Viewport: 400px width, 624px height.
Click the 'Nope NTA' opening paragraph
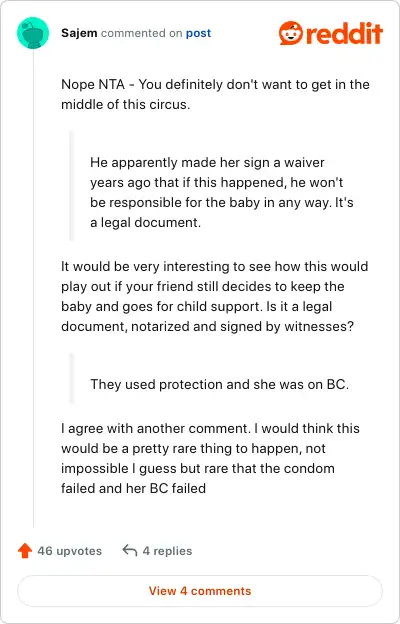pyautogui.click(x=215, y=94)
